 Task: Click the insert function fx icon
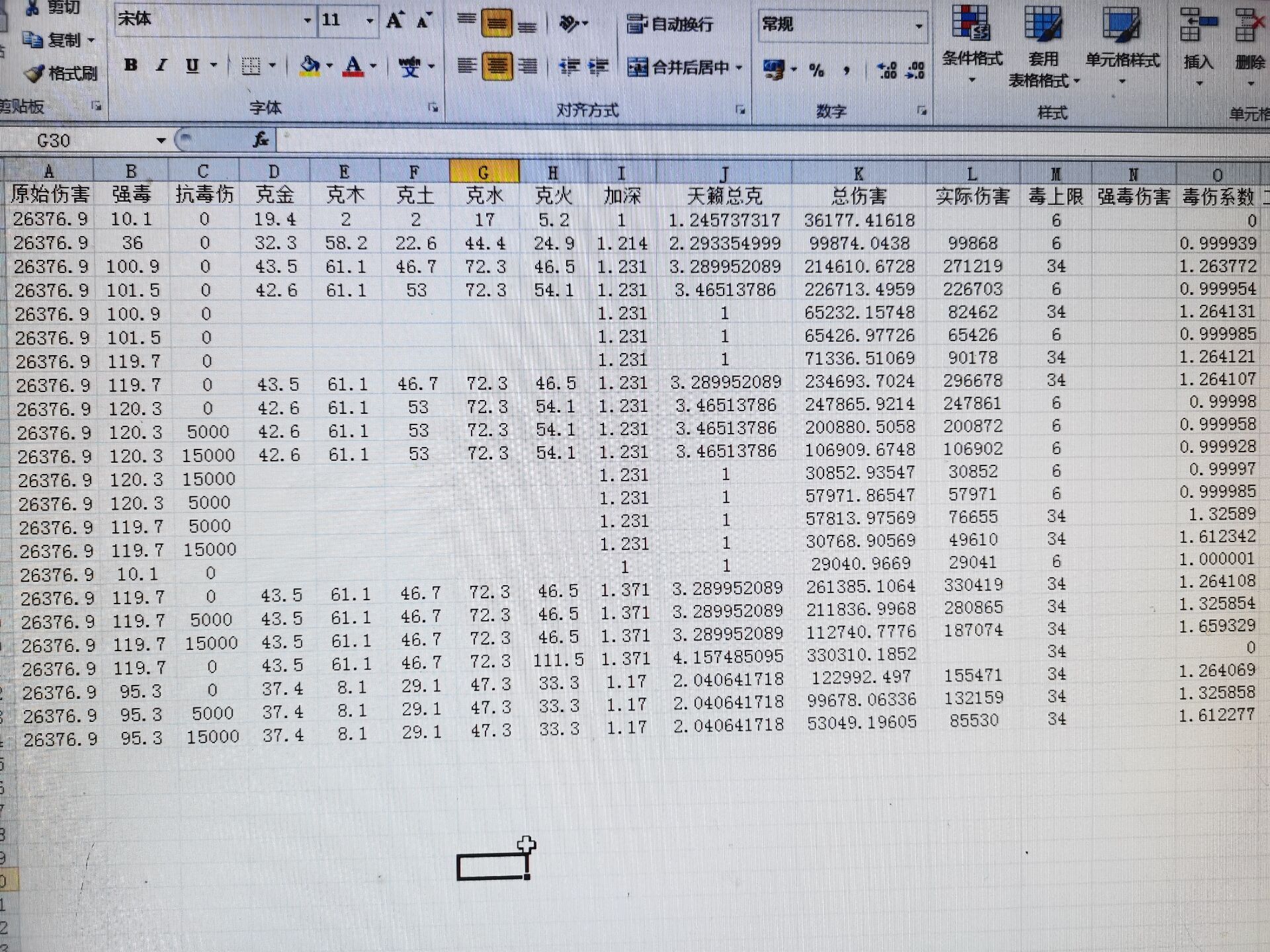[261, 139]
